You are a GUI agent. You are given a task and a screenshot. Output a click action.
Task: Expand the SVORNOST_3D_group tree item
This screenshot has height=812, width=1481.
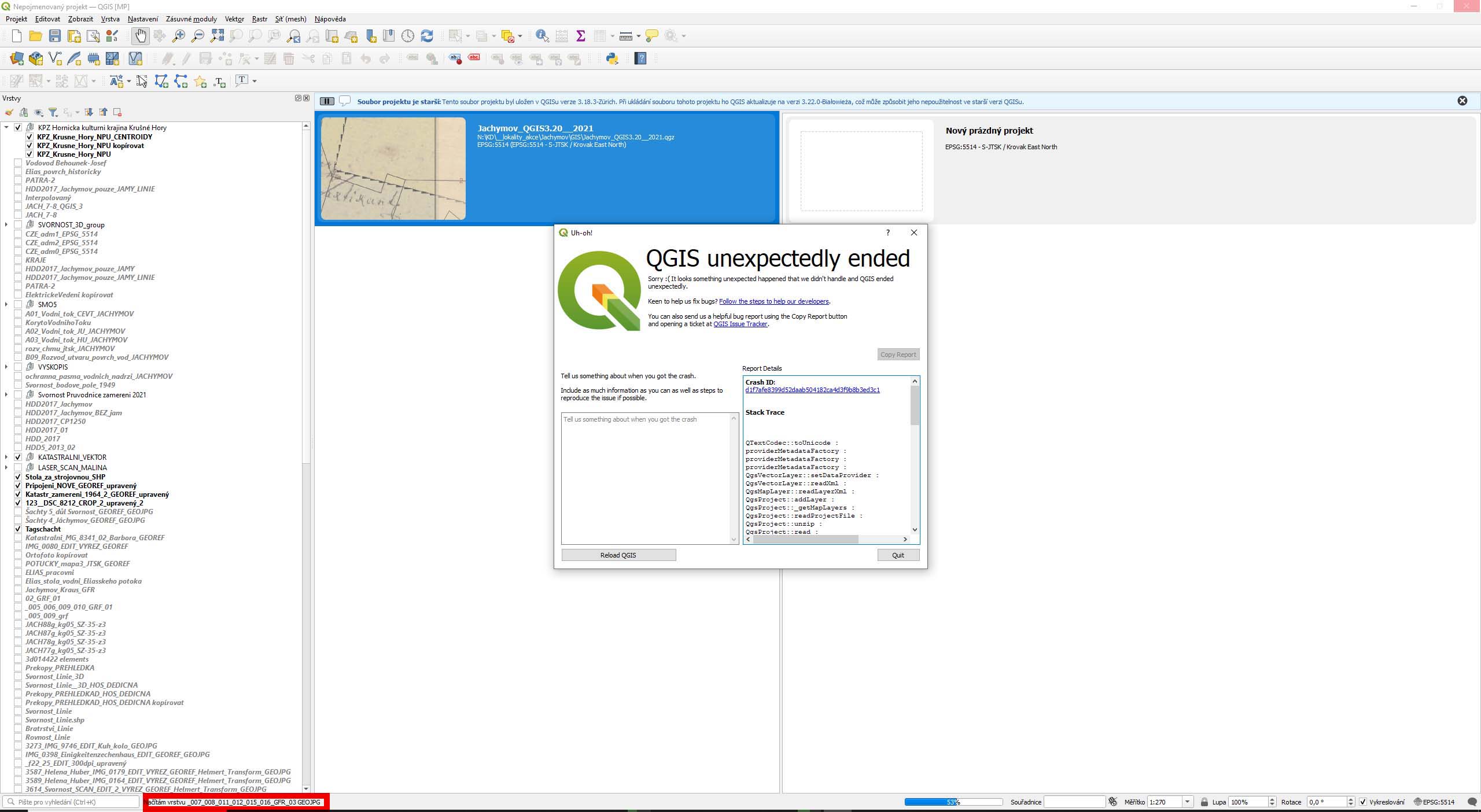click(x=5, y=224)
